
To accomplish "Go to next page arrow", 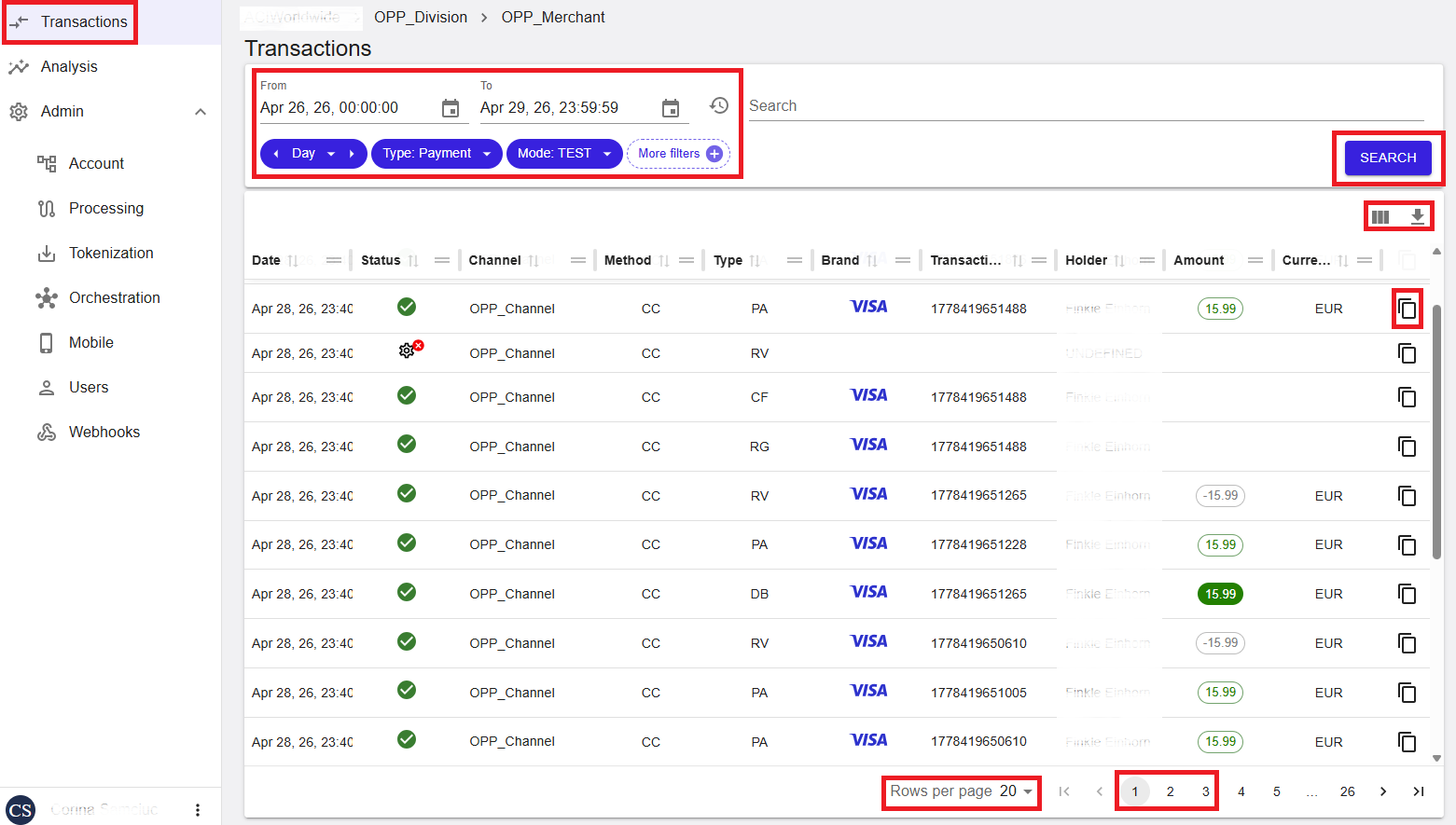I will coord(1383,791).
